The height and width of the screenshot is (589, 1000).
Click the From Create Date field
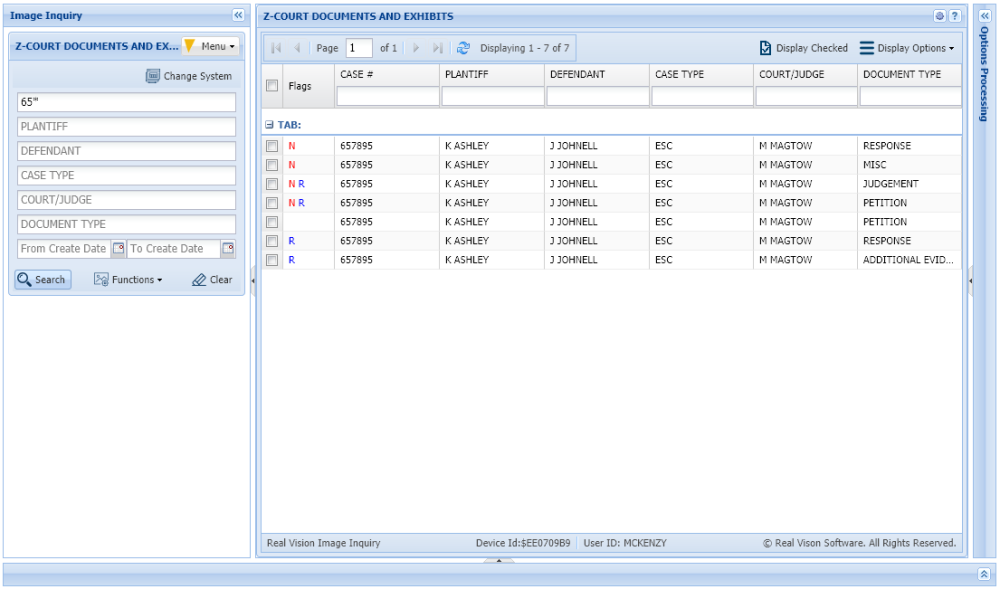click(64, 249)
